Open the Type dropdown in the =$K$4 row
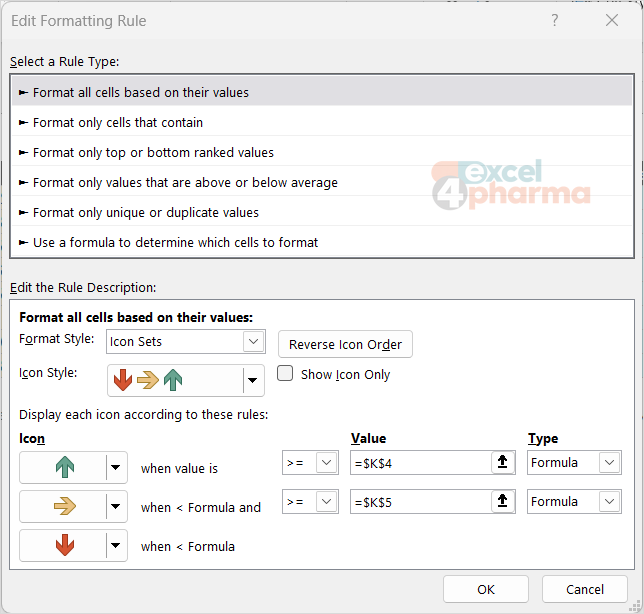Screen dimensions: 644x614 [574, 462]
